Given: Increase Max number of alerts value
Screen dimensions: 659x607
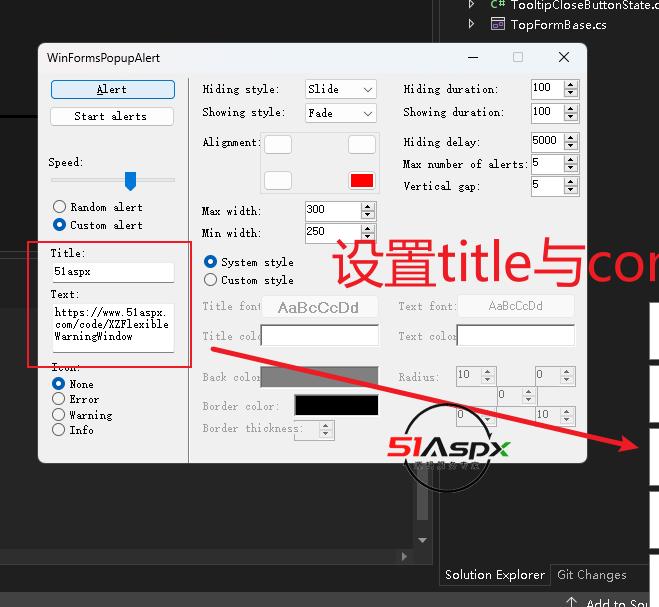Looking at the screenshot, I should [570, 159].
